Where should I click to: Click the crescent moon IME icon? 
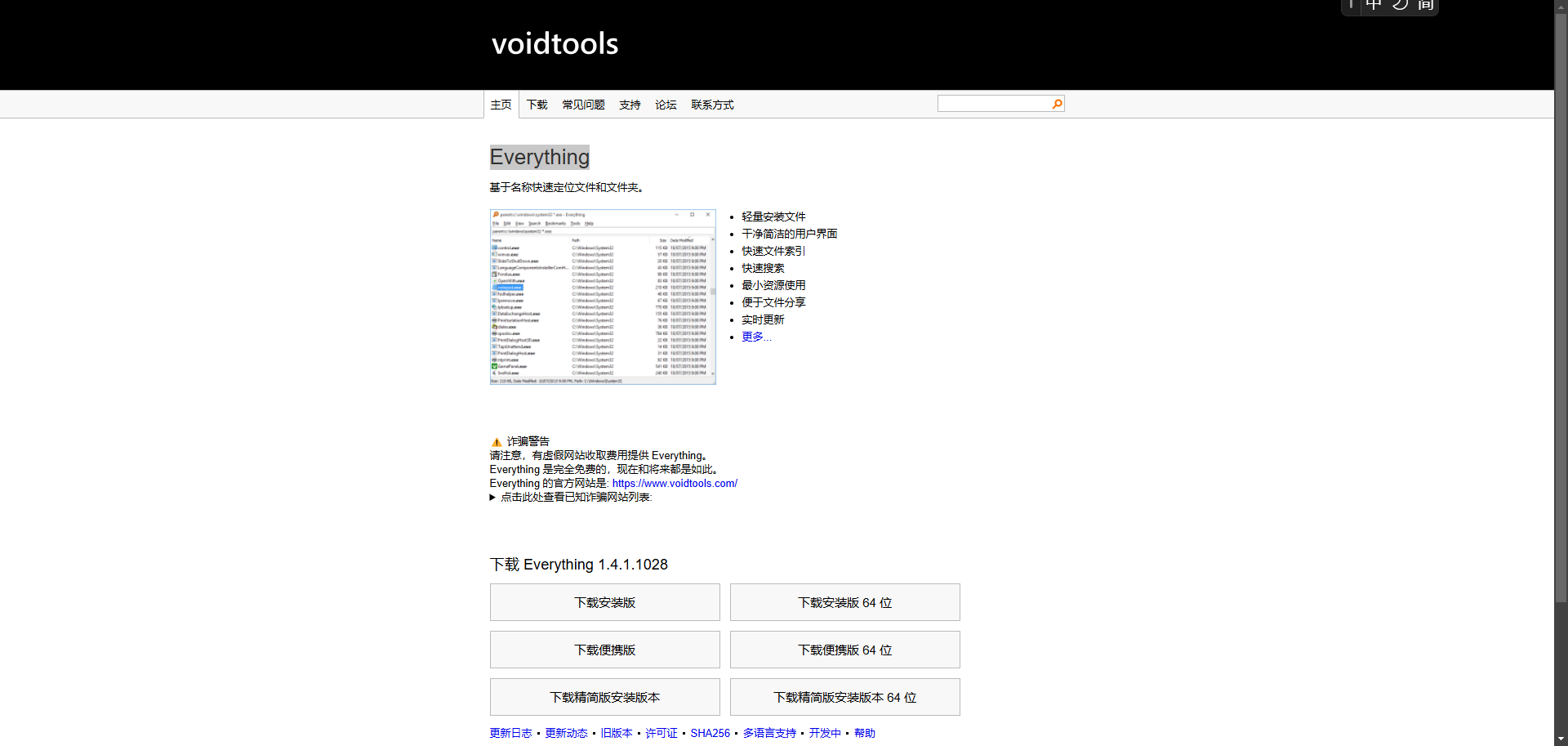1400,5
